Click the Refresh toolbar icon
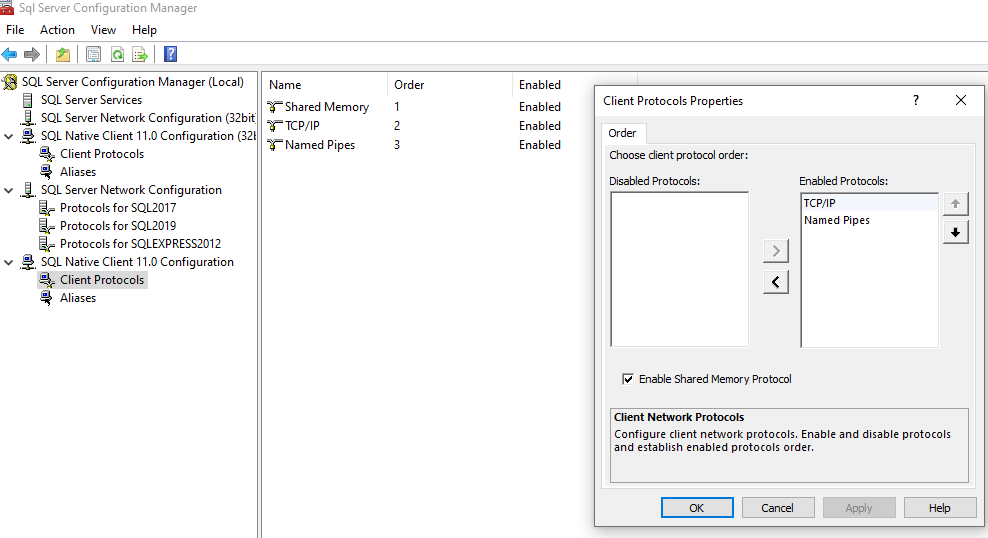This screenshot has height=538, width=988. (x=117, y=55)
